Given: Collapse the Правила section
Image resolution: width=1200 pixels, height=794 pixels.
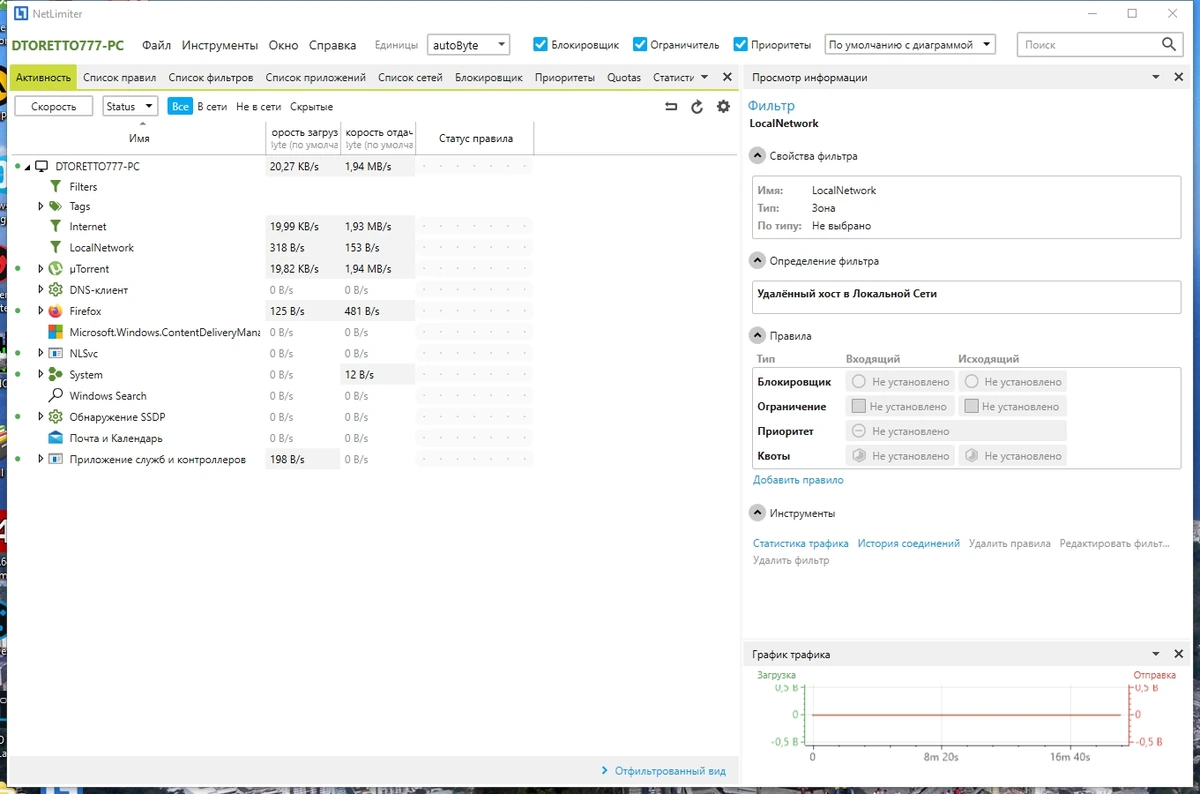Looking at the screenshot, I should 758,336.
